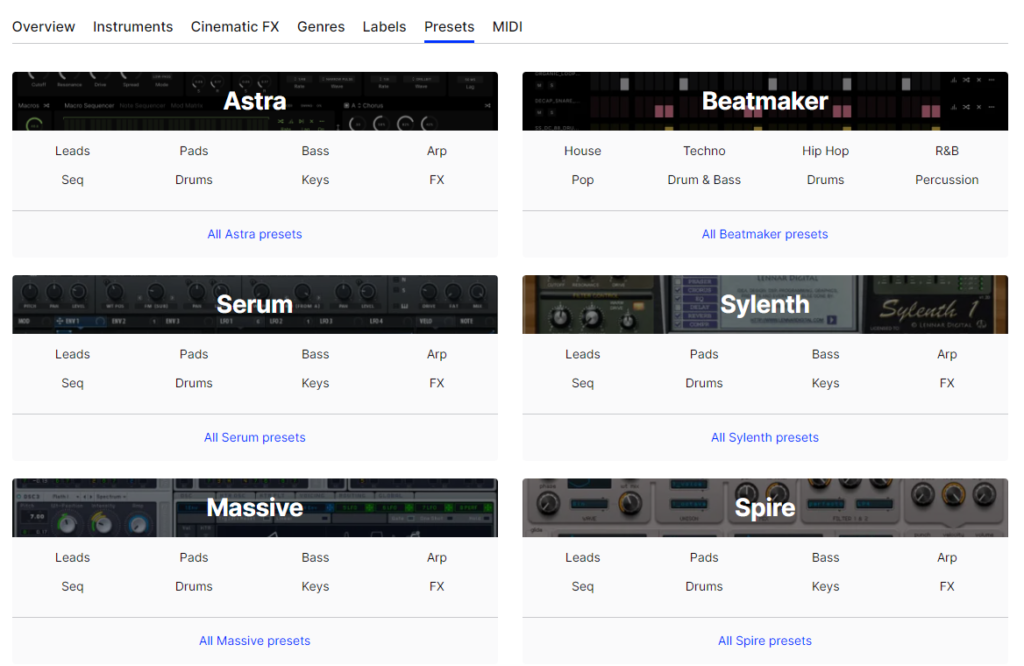Switch to the Labels tab

point(384,26)
